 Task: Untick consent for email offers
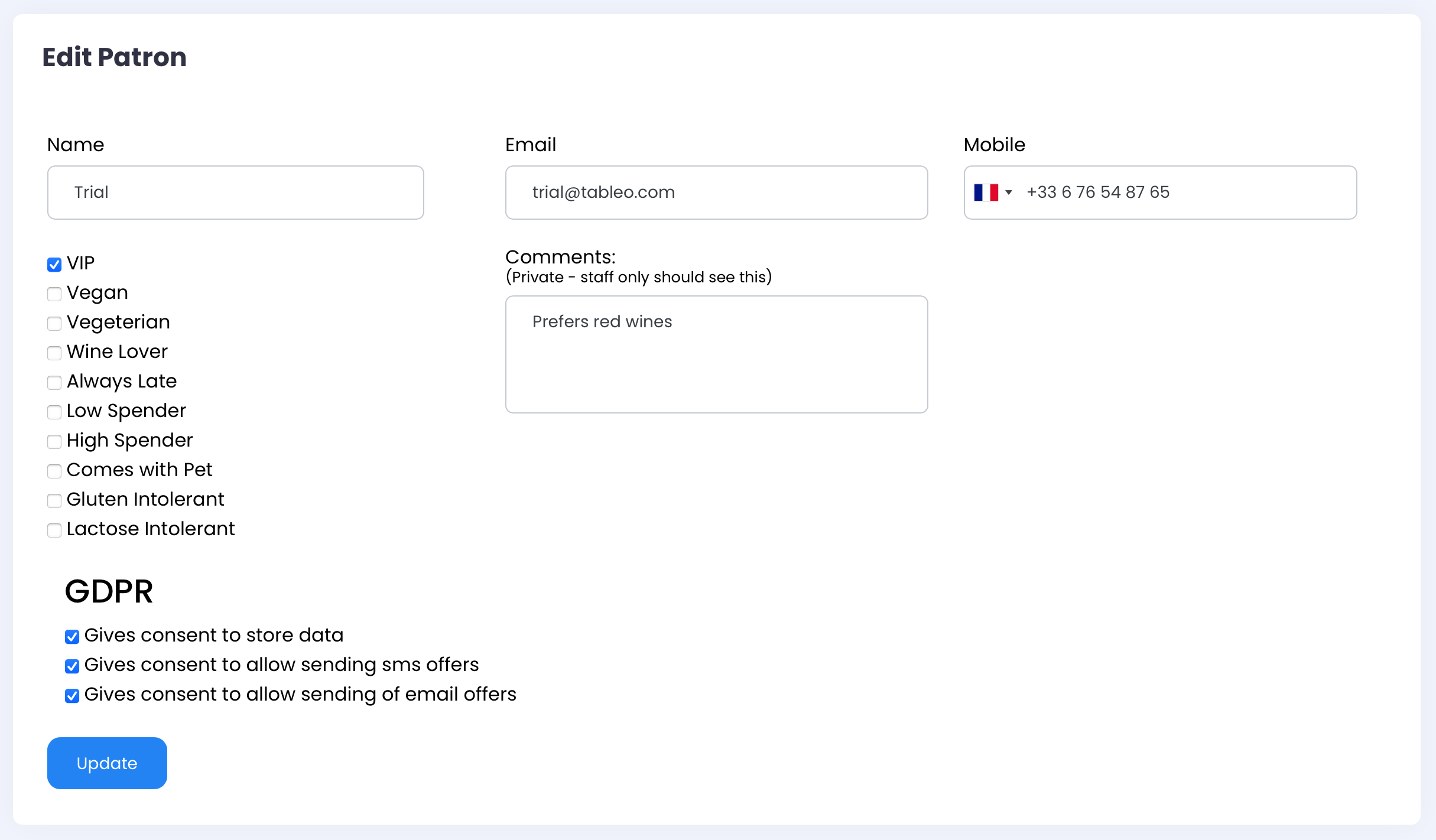[x=72, y=696]
